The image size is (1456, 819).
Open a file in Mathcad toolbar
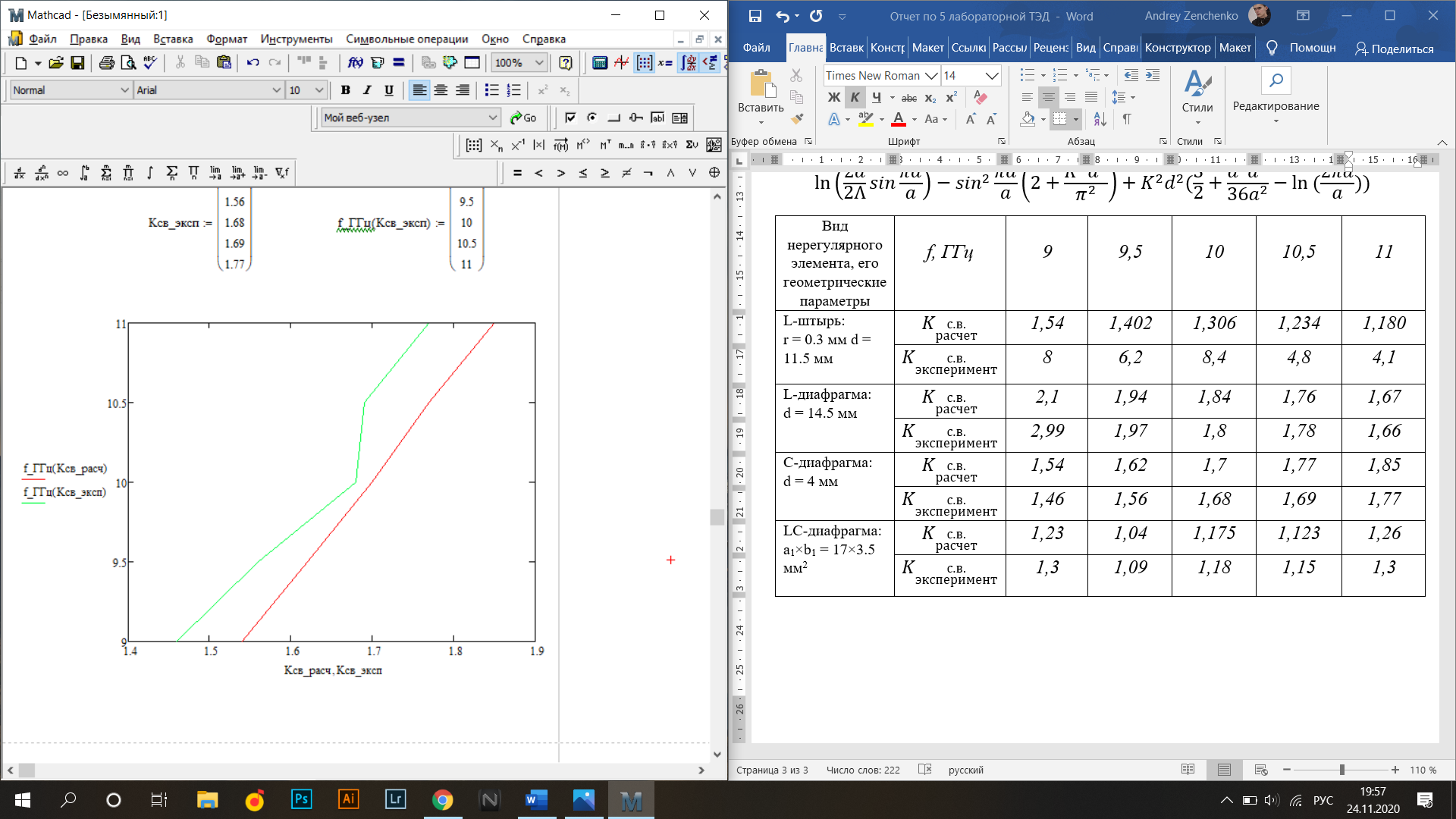click(55, 63)
